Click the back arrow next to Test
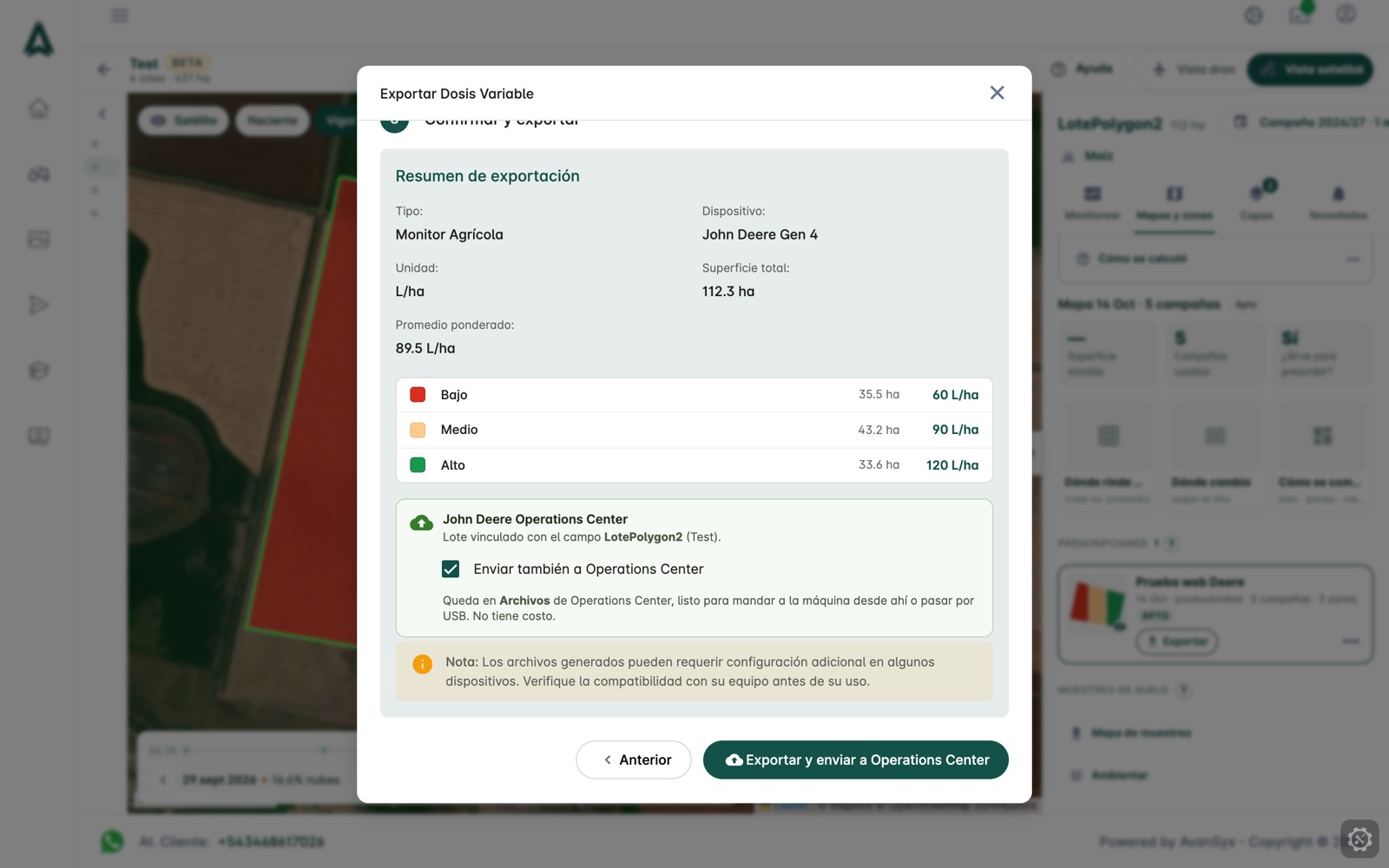This screenshot has height=868, width=1389. point(104,69)
